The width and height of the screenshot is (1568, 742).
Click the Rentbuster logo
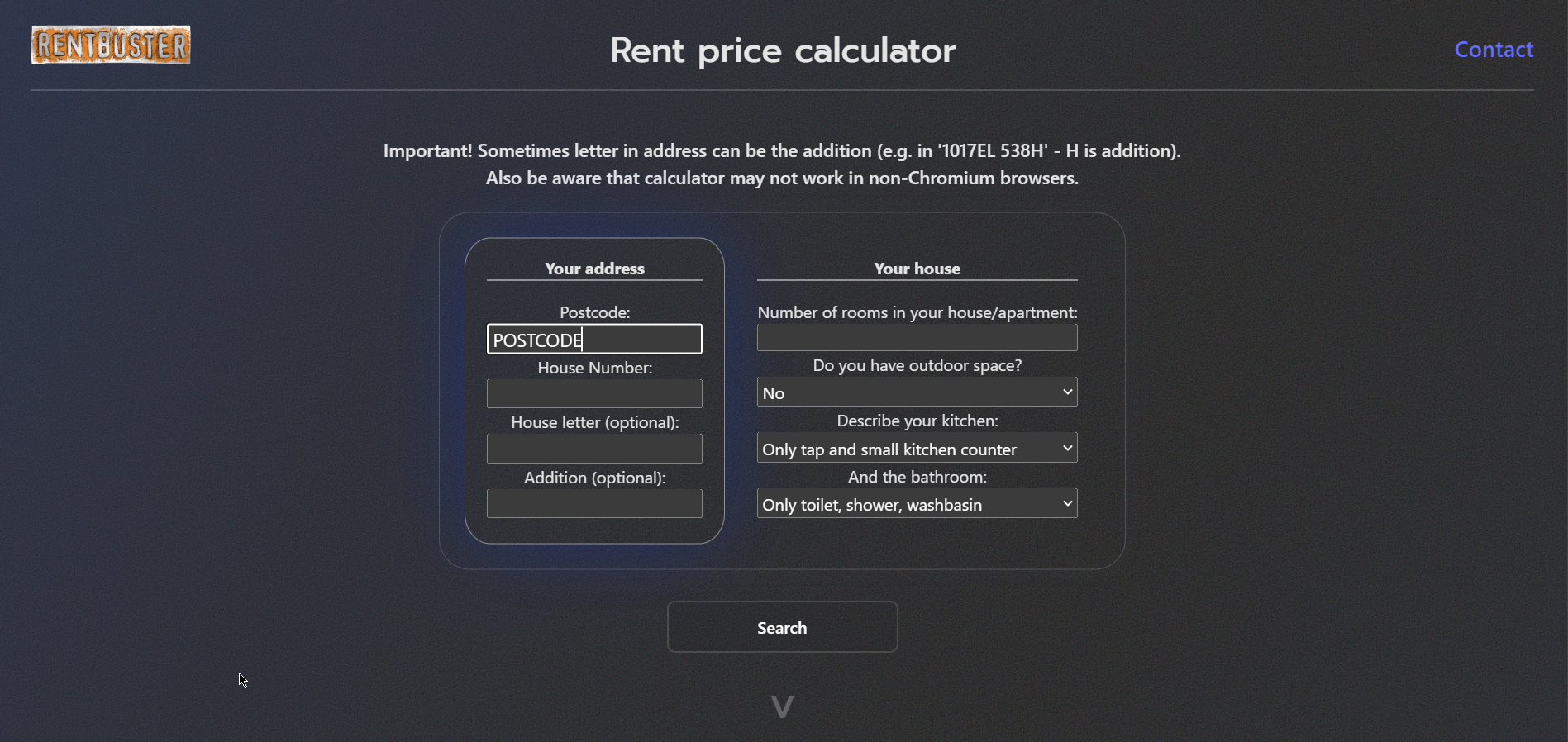click(111, 45)
